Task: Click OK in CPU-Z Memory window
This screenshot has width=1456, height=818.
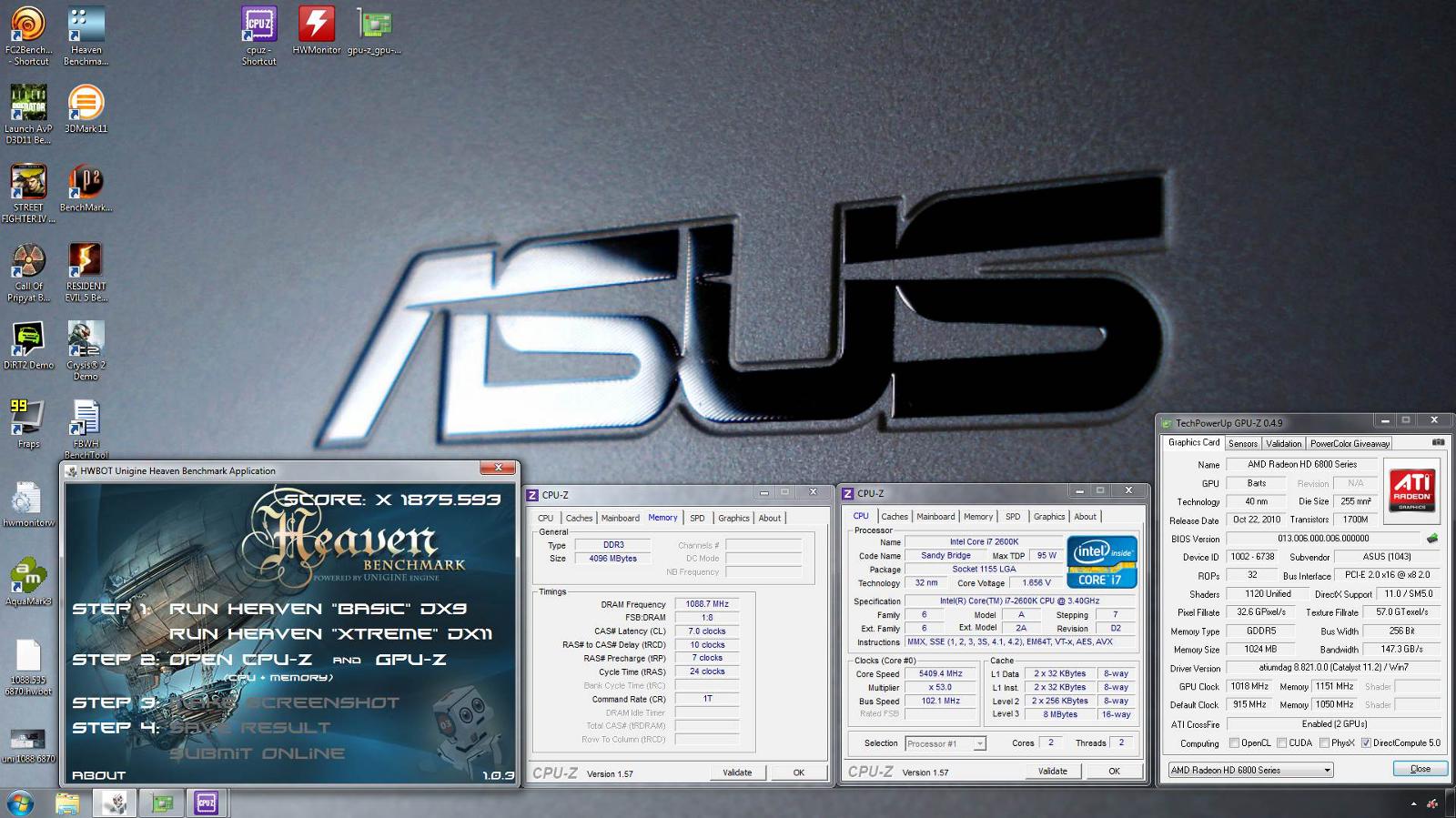Action: pyautogui.click(x=798, y=773)
